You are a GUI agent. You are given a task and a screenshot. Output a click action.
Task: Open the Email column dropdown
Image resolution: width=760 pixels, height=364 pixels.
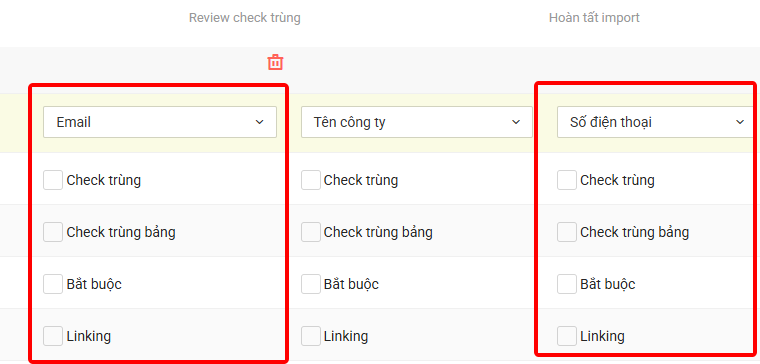(160, 122)
